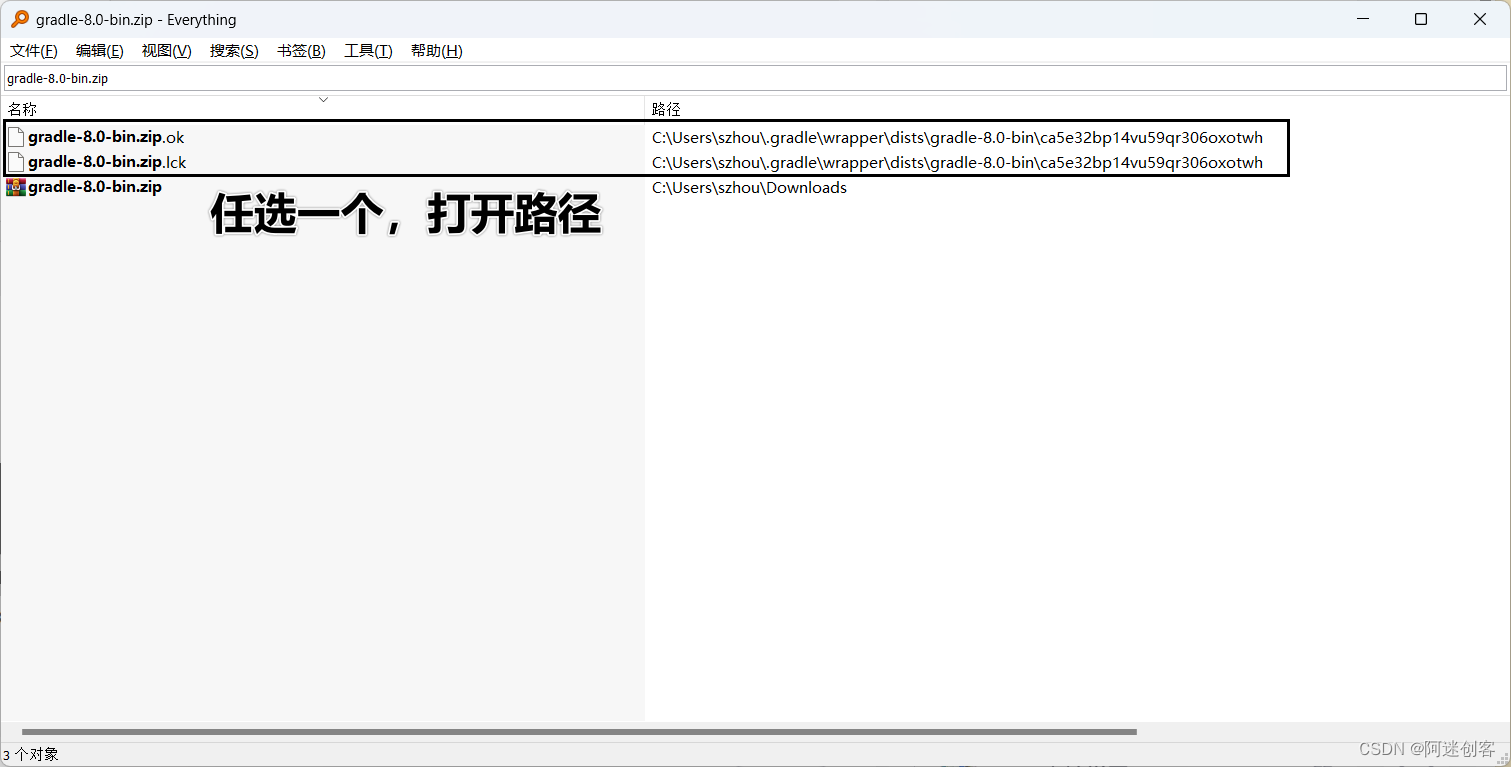Click the WinRAR archive icon of gradle-8.0-bin.zip
This screenshot has height=767, width=1511.
(16, 187)
